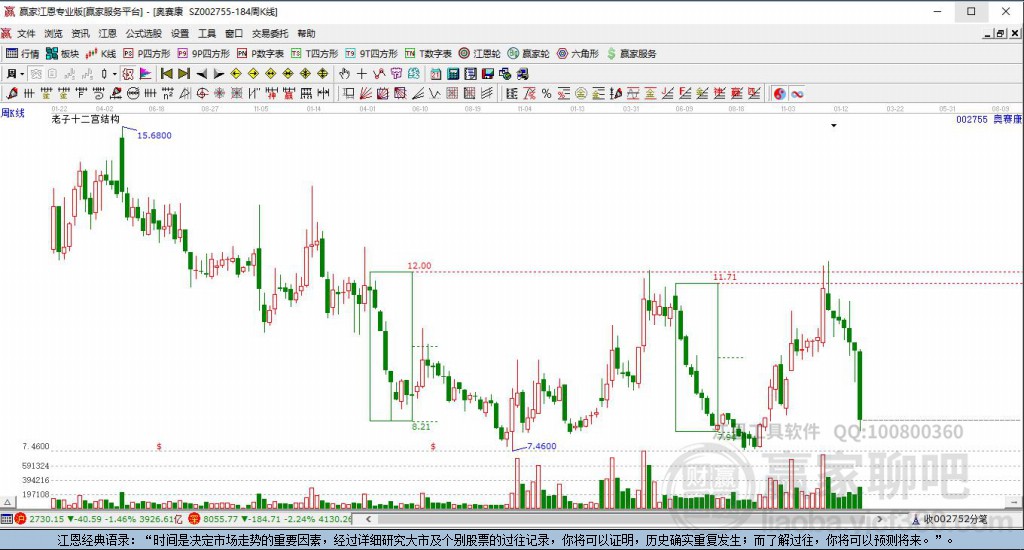Open 赢家服务 with the dollar icon
This screenshot has height=550, width=1024.
click(x=631, y=54)
